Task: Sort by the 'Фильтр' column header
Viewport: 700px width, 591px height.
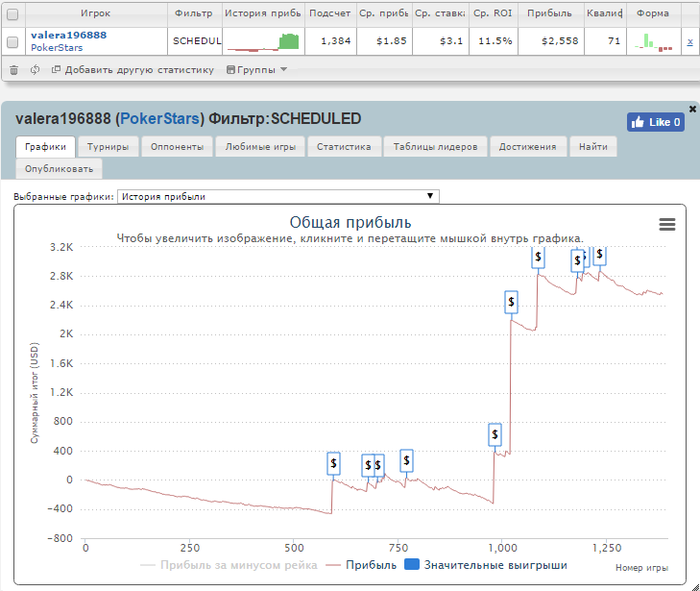Action: pos(194,13)
